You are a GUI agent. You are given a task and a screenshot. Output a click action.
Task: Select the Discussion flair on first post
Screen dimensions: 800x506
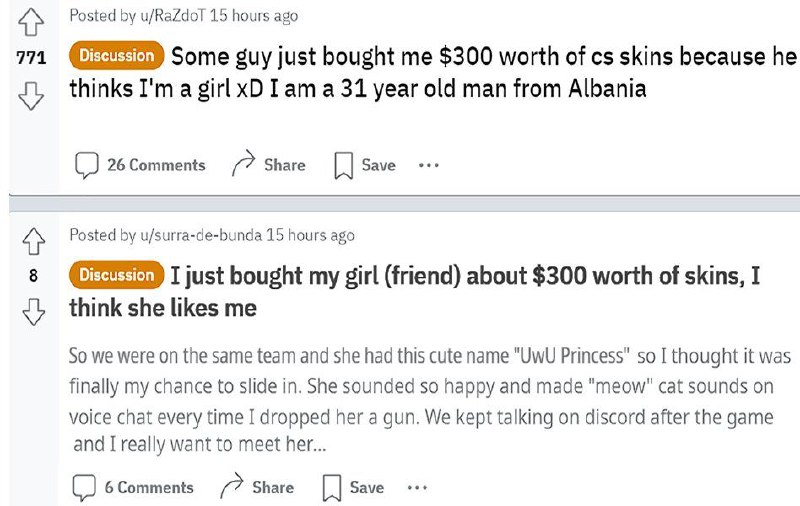[x=116, y=56]
